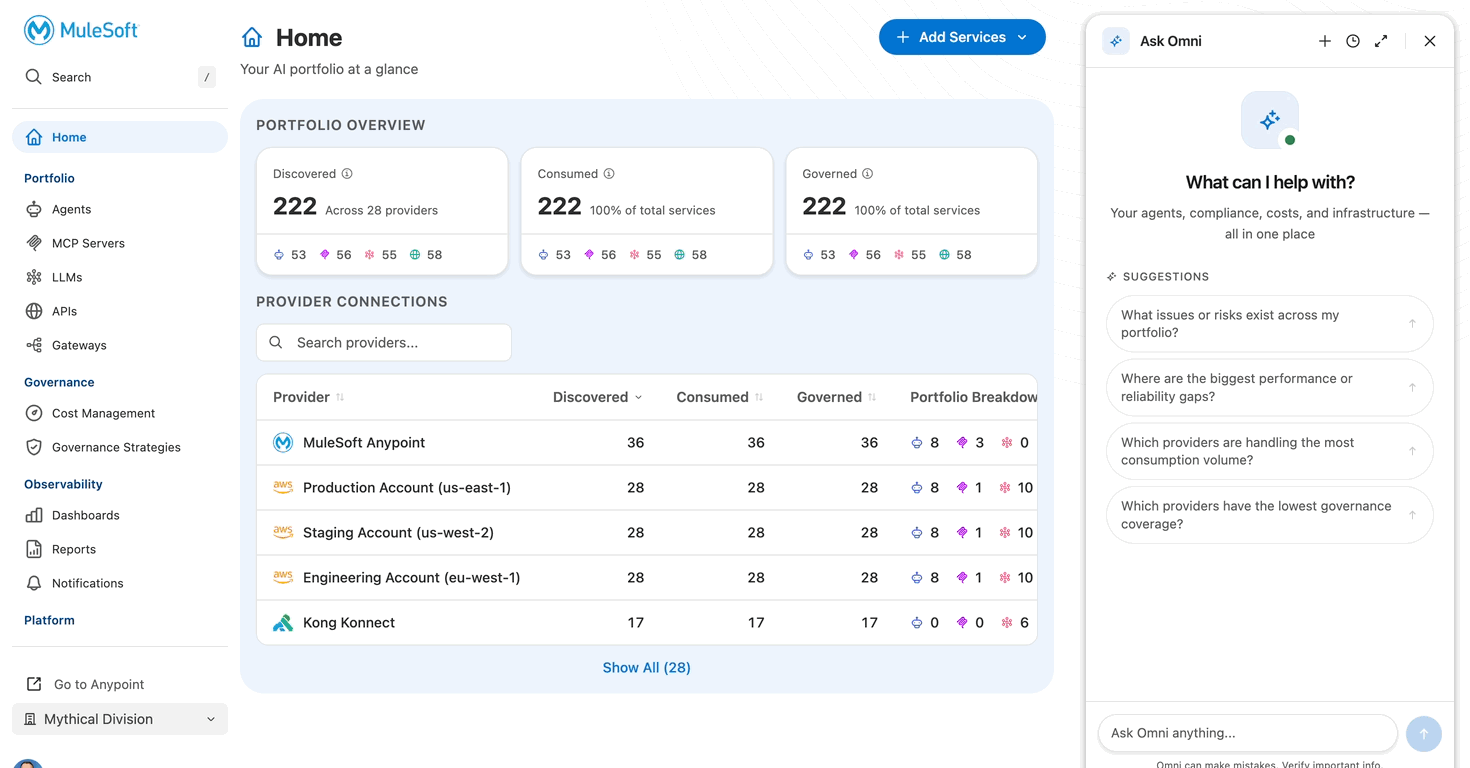
Task: Click the Search providers input field
Action: pos(384,342)
